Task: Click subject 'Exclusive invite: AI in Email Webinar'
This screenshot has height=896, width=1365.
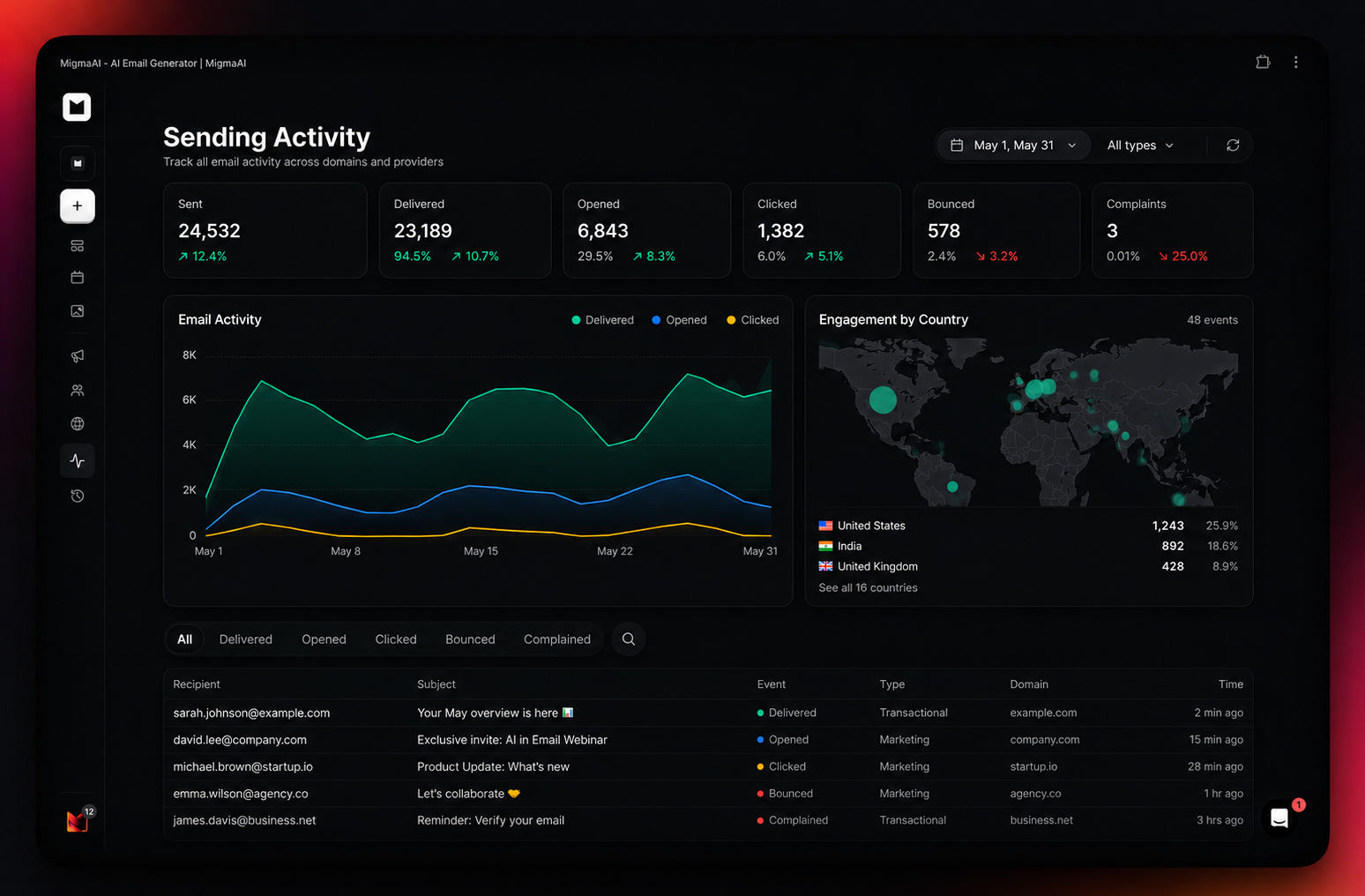Action: click(512, 740)
